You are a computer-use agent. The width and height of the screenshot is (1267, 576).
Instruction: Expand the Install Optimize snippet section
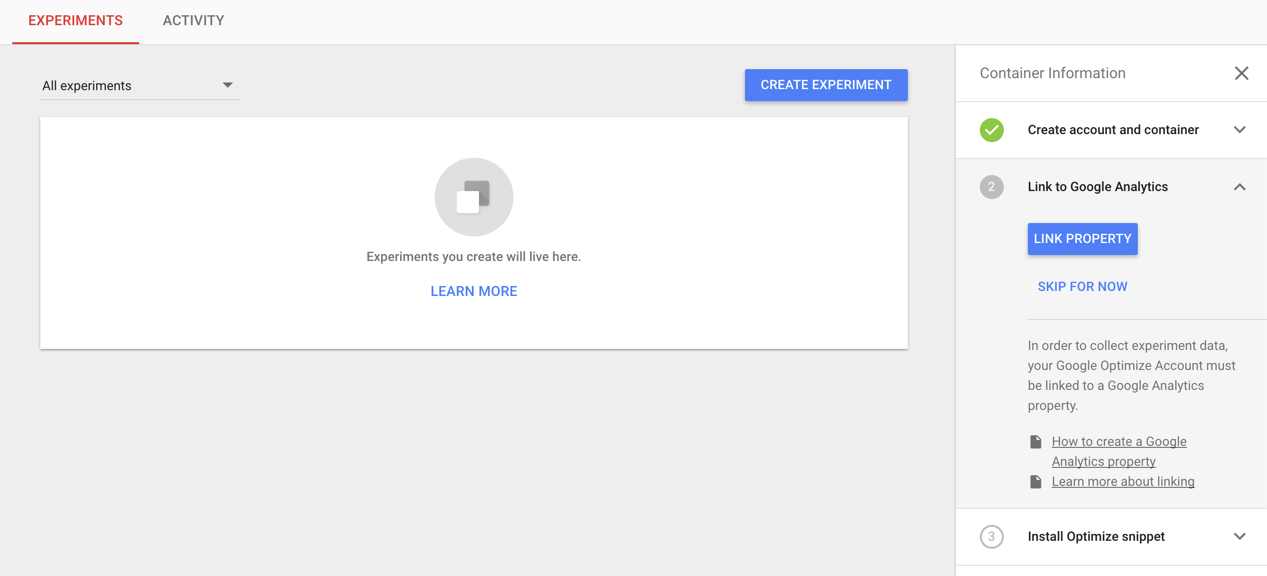pyautogui.click(x=1239, y=537)
